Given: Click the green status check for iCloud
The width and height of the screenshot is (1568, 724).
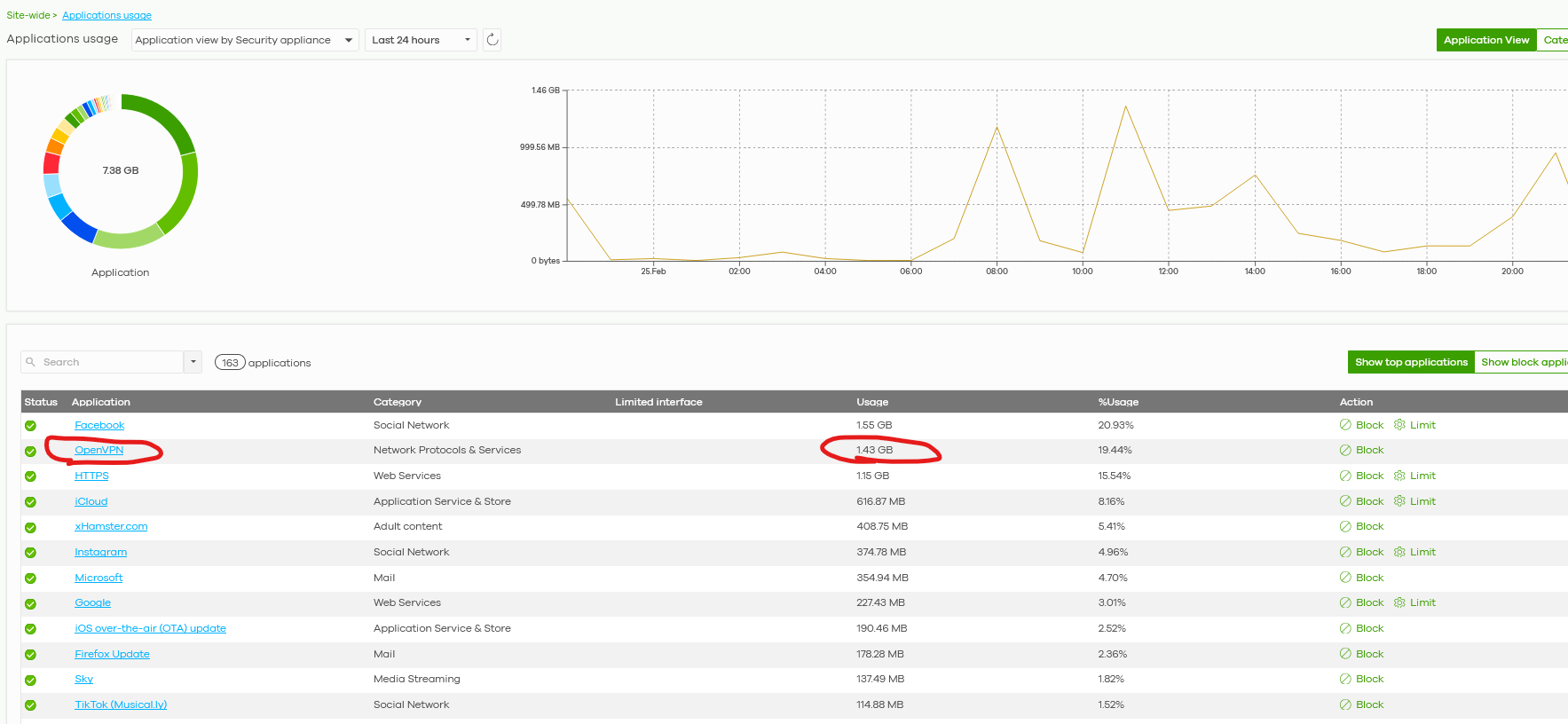Looking at the screenshot, I should coord(31,502).
